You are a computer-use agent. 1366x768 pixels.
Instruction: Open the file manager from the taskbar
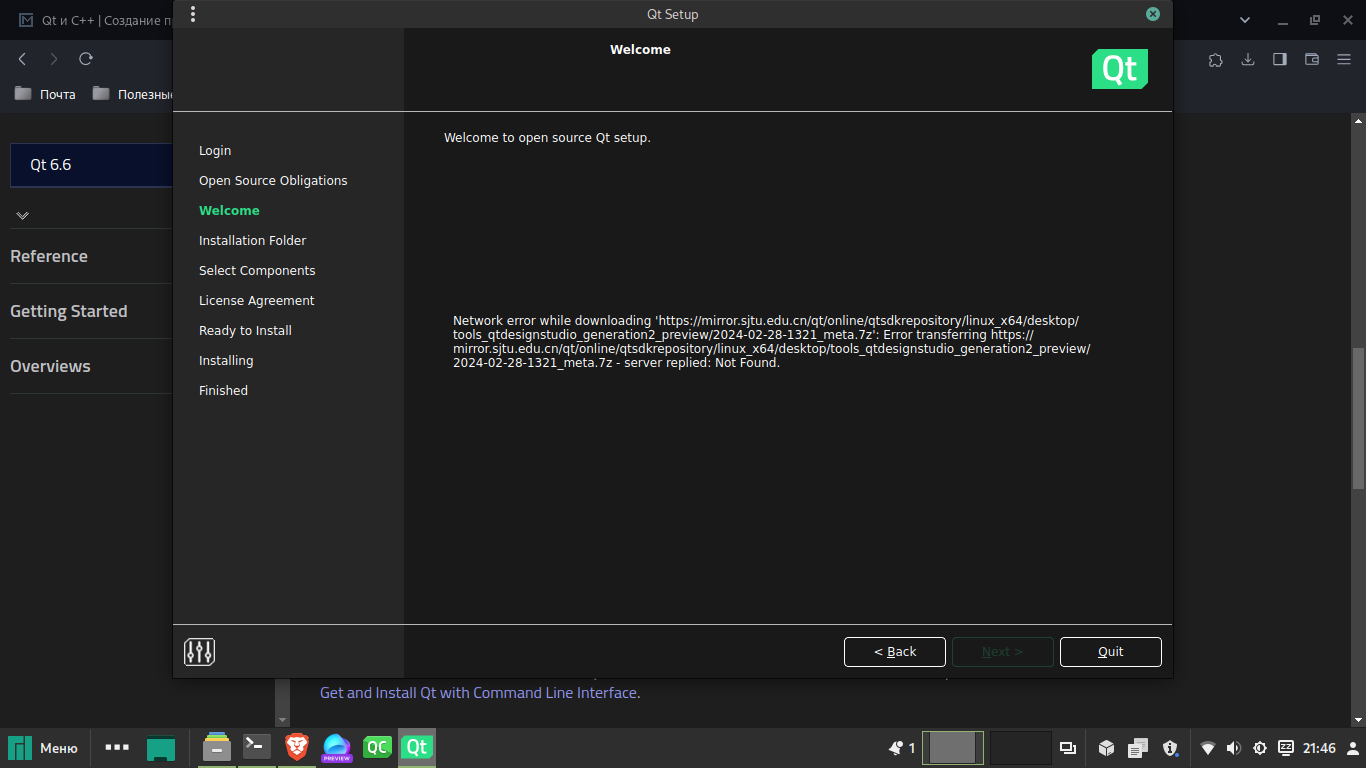(217, 748)
